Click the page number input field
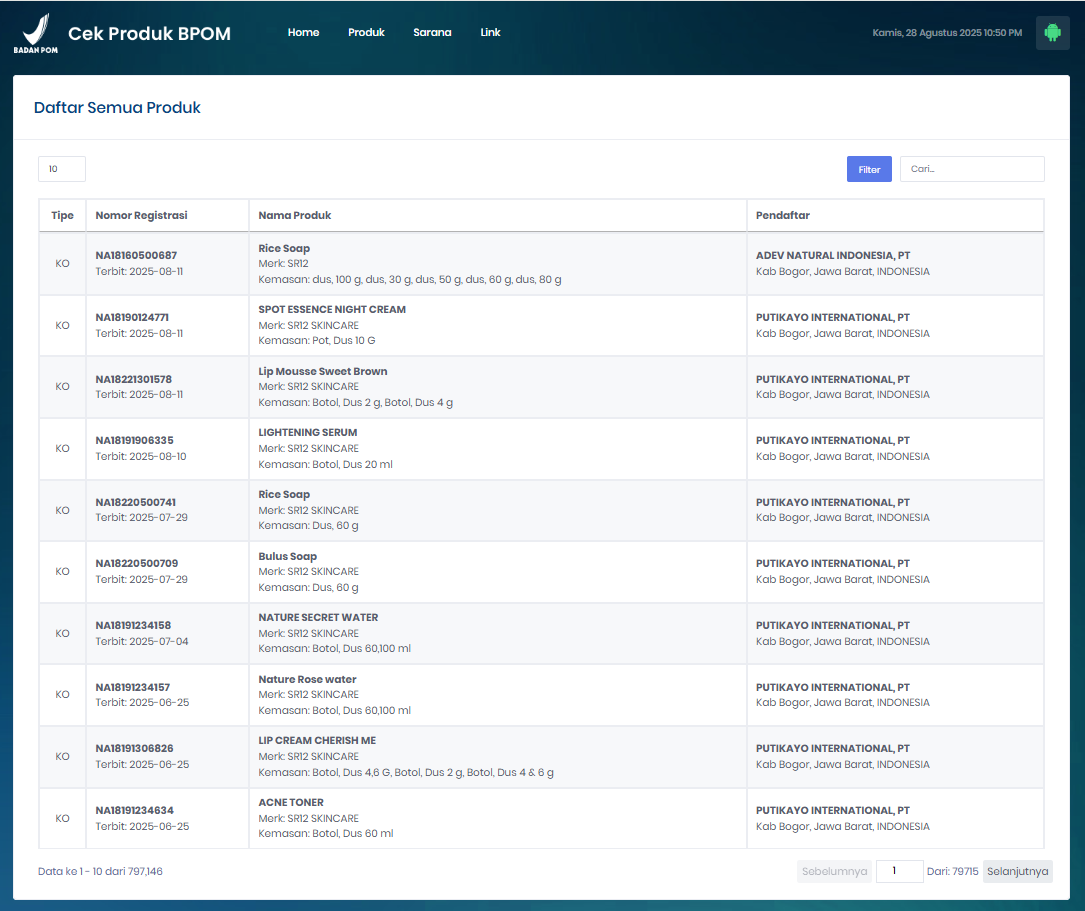Image resolution: width=1085 pixels, height=911 pixels. coord(899,871)
